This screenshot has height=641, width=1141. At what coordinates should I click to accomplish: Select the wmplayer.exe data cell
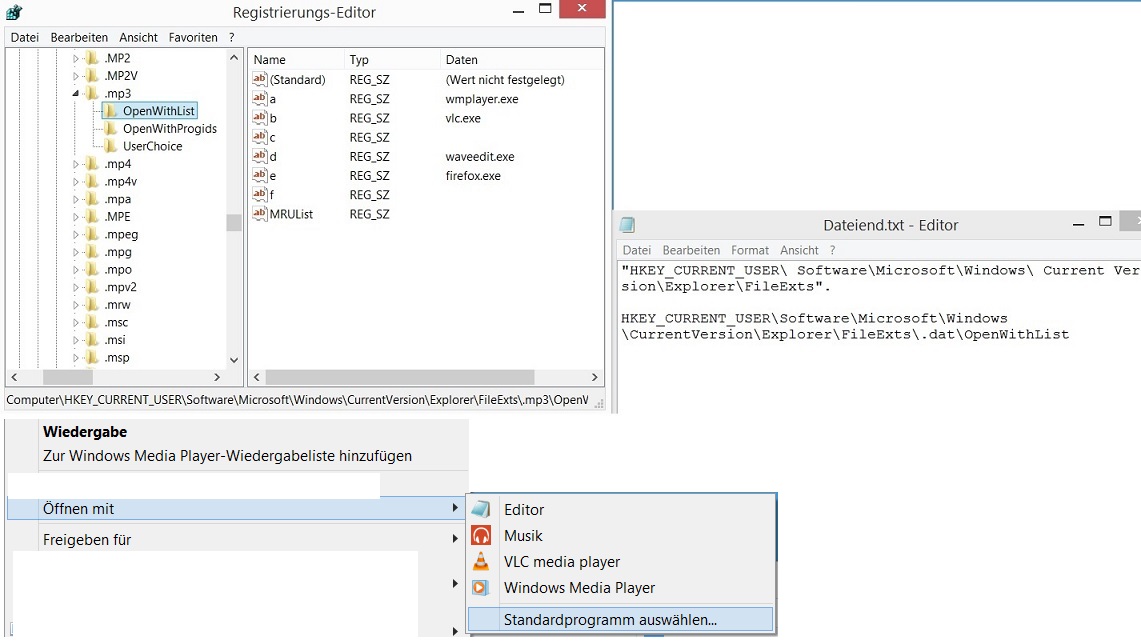[x=482, y=99]
